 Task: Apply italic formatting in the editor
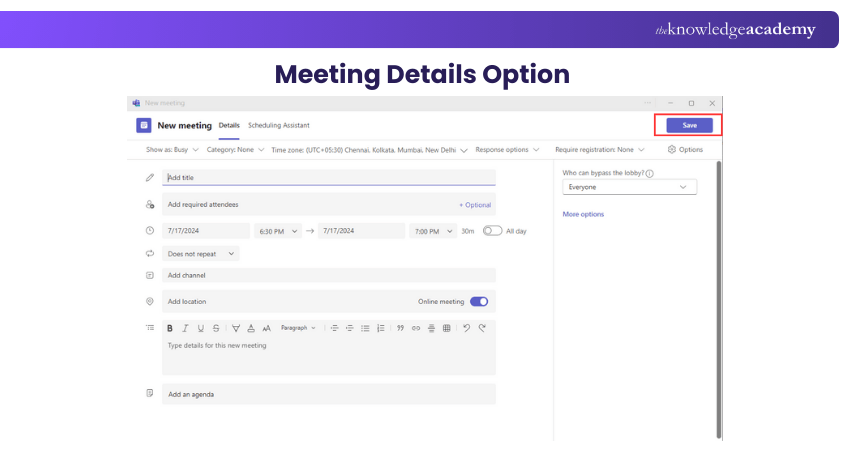point(185,328)
